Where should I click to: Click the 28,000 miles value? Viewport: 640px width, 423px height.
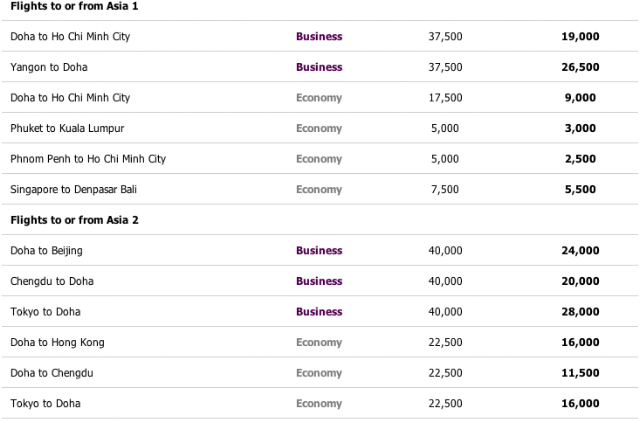point(579,312)
